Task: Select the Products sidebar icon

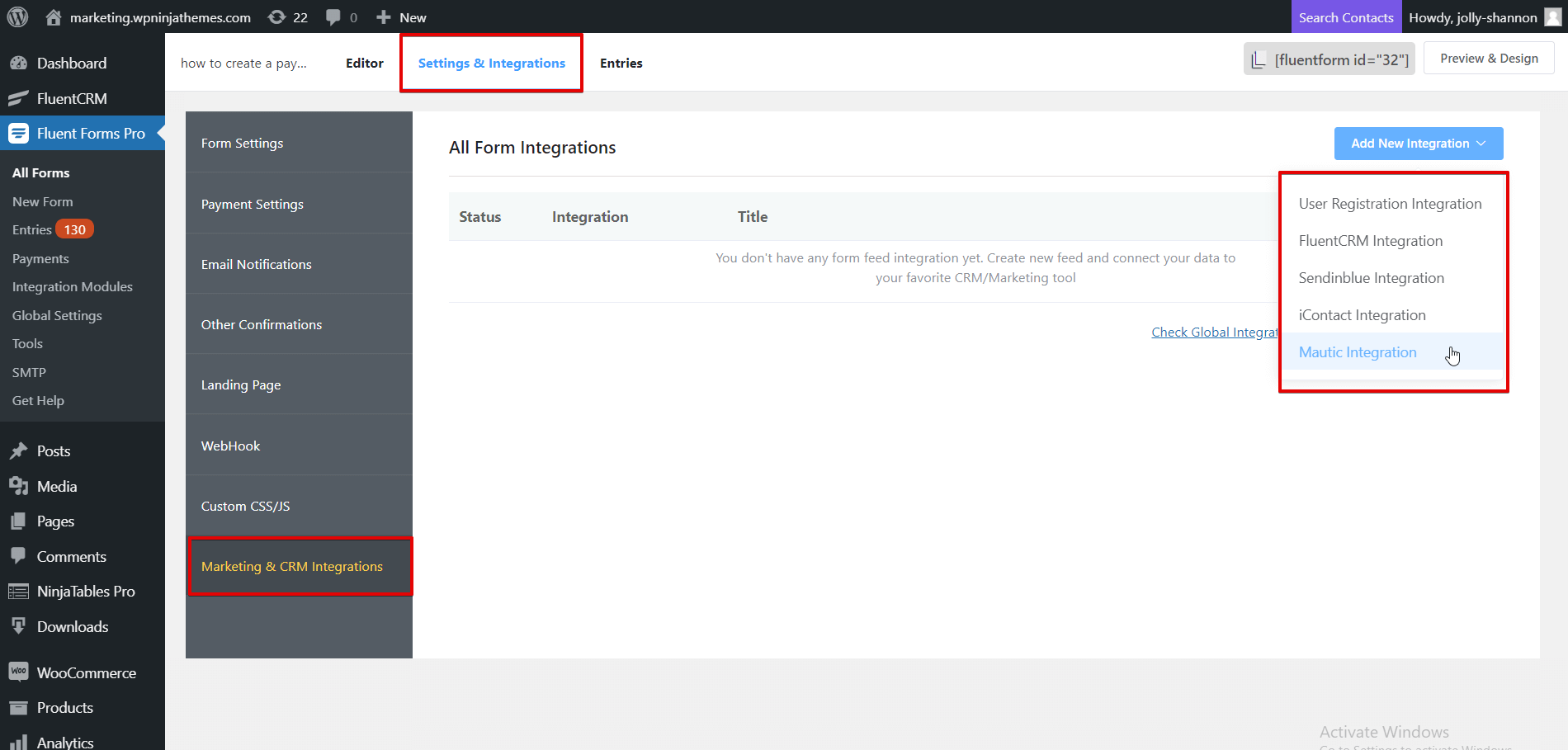Action: pos(18,707)
